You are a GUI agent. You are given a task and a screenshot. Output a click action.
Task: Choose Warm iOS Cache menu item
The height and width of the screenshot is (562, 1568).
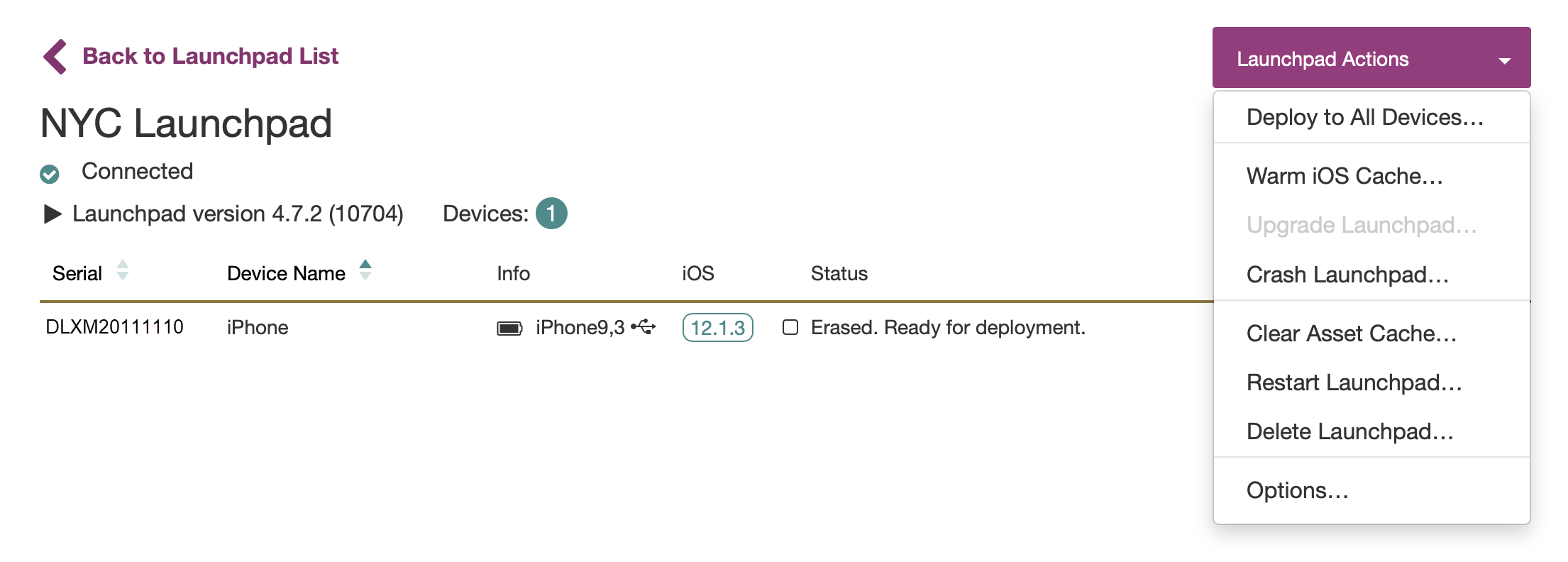tap(1345, 176)
